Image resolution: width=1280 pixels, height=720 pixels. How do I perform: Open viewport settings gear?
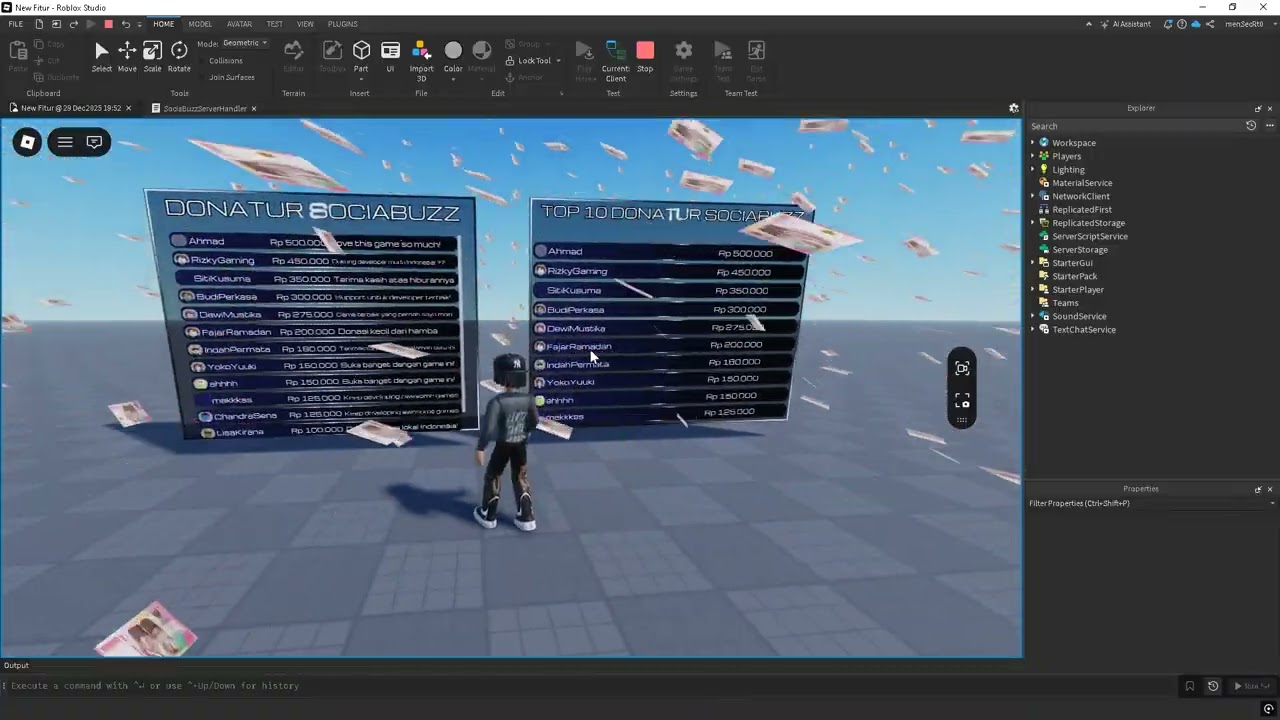tap(1013, 108)
